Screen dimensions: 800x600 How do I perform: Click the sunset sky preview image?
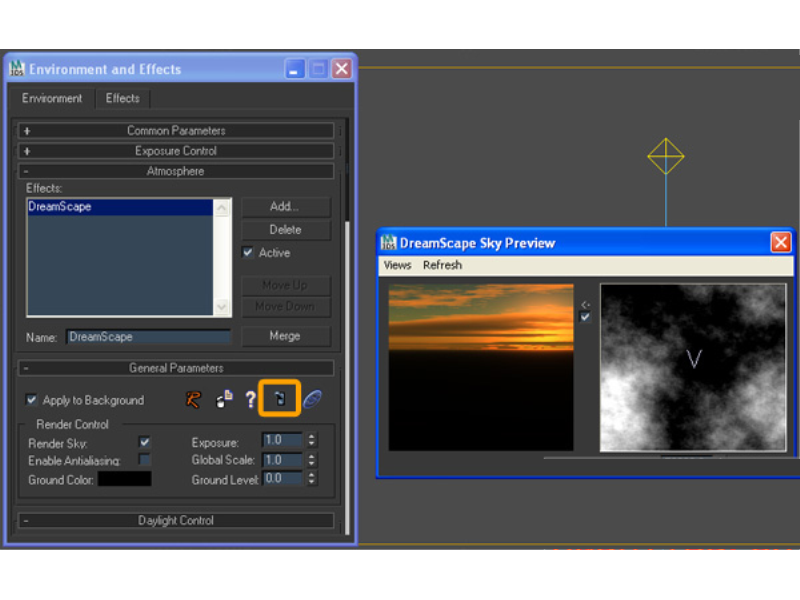click(x=481, y=367)
